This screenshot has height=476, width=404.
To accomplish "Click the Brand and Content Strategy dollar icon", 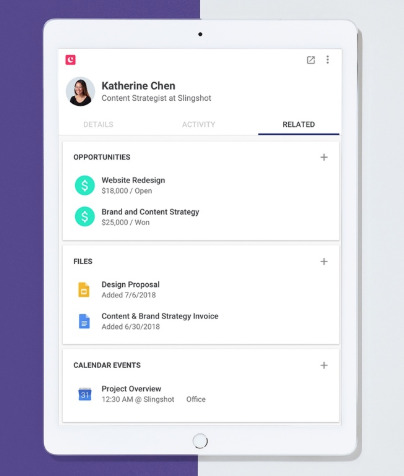I will coord(85,217).
